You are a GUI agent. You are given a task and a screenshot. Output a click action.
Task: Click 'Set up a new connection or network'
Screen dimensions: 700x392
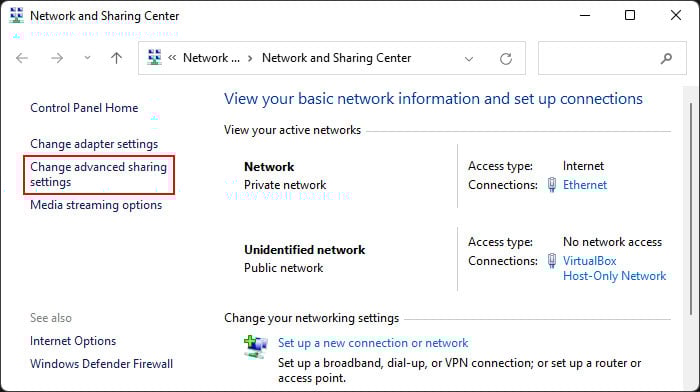click(373, 343)
